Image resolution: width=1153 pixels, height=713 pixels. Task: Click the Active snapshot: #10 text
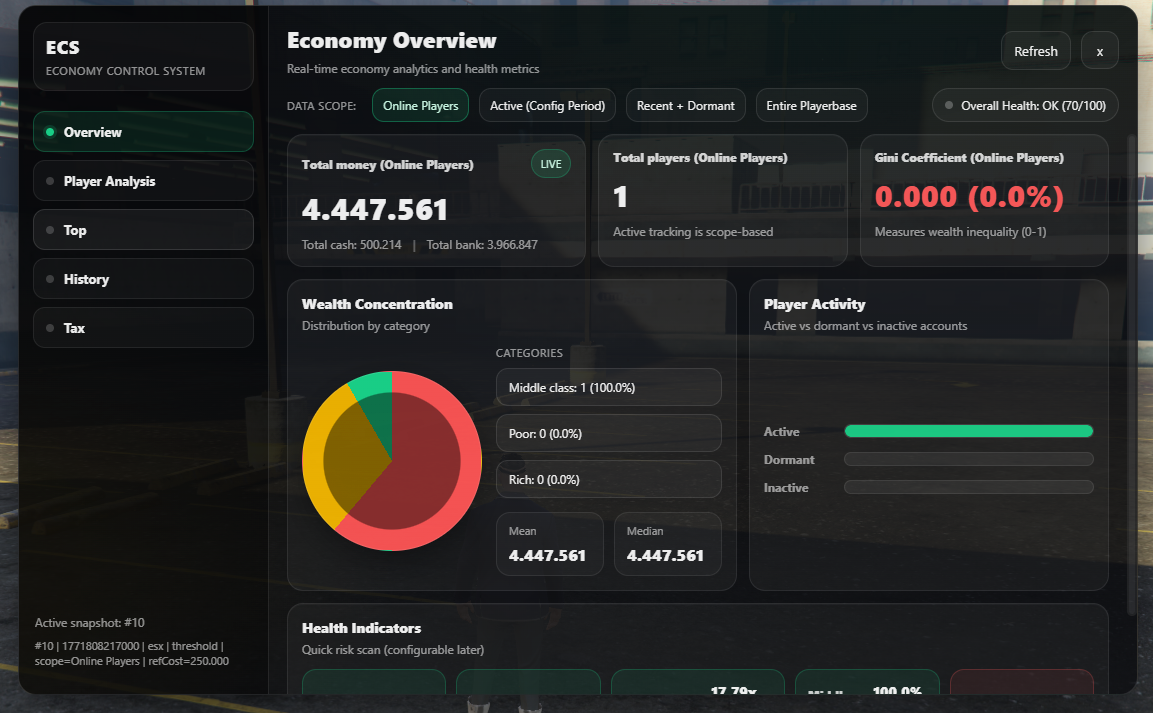click(x=90, y=623)
